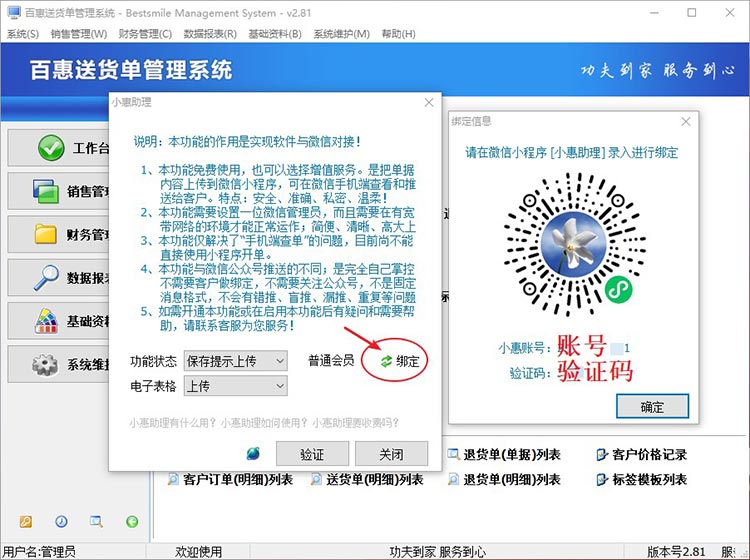The image size is (750, 560).
Task: Minimize the Bestsmile Management System window
Action: click(654, 13)
